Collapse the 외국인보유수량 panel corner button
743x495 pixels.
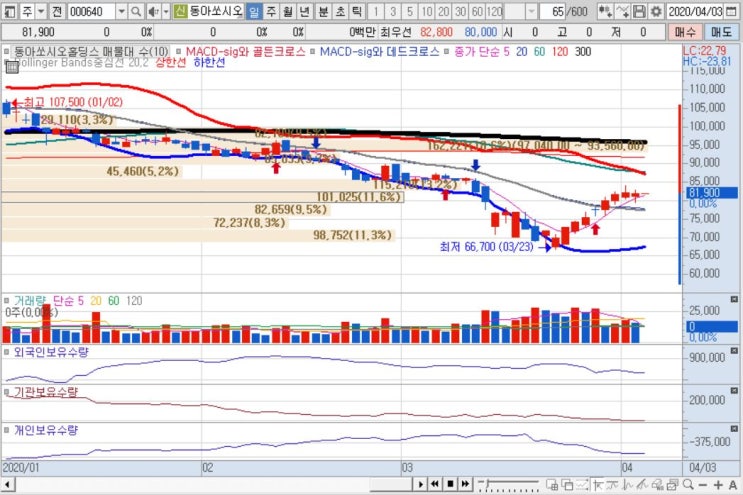coord(734,351)
